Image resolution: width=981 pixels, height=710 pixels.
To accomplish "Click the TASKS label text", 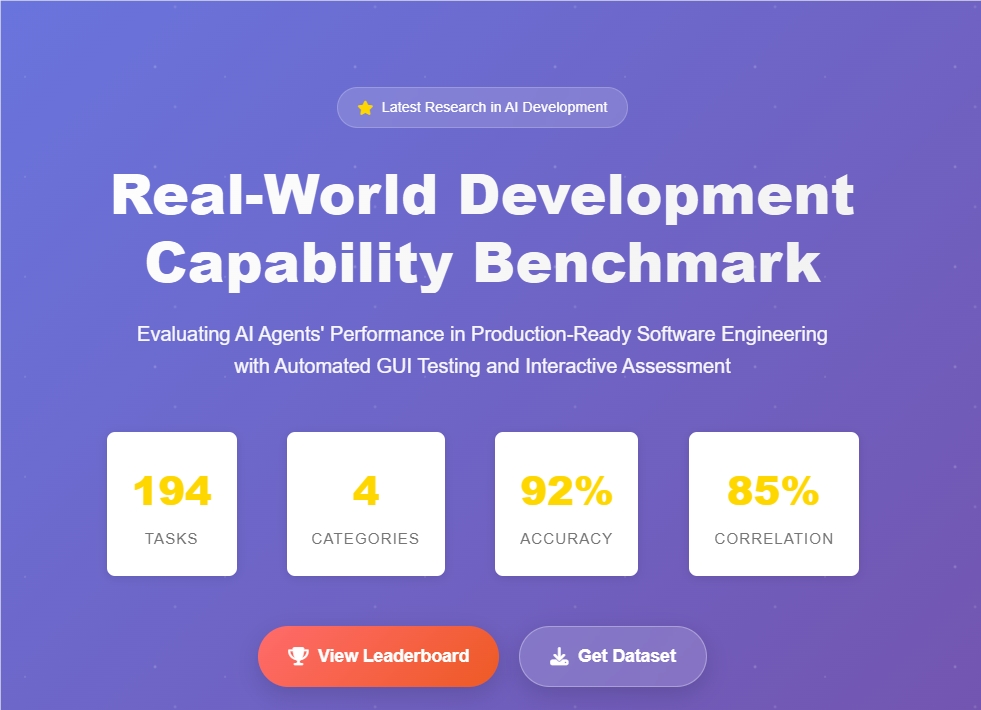I will point(172,538).
